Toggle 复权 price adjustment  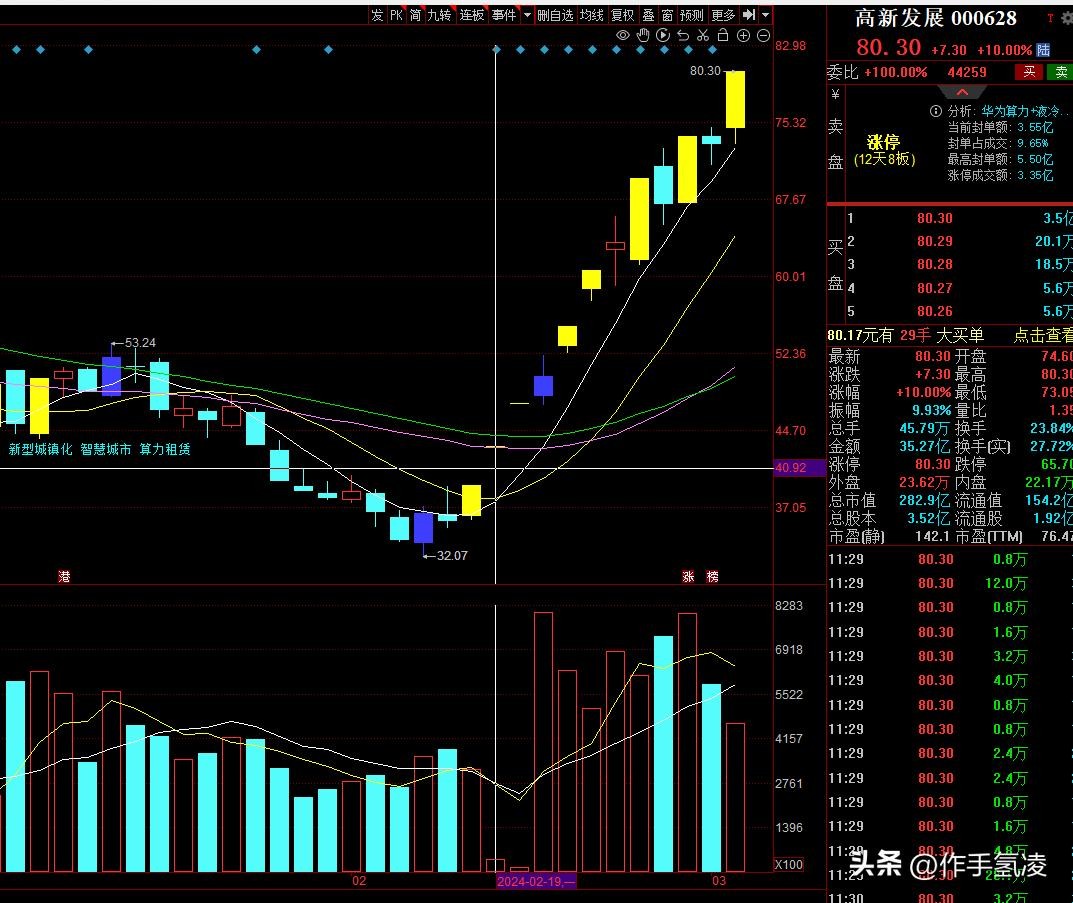click(622, 15)
